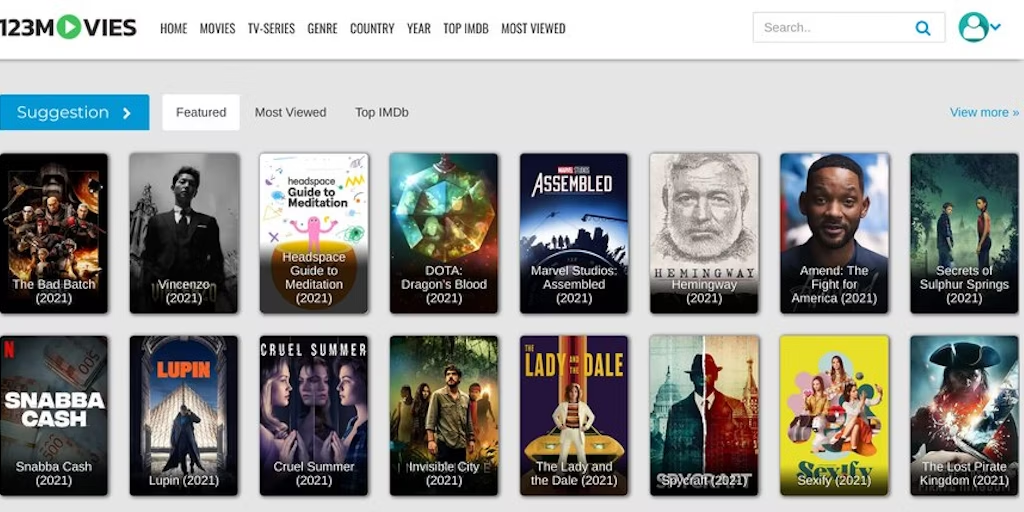This screenshot has width=1024, height=512.
Task: Open The Lost Pirate Kingdom poster
Action: click(965, 415)
